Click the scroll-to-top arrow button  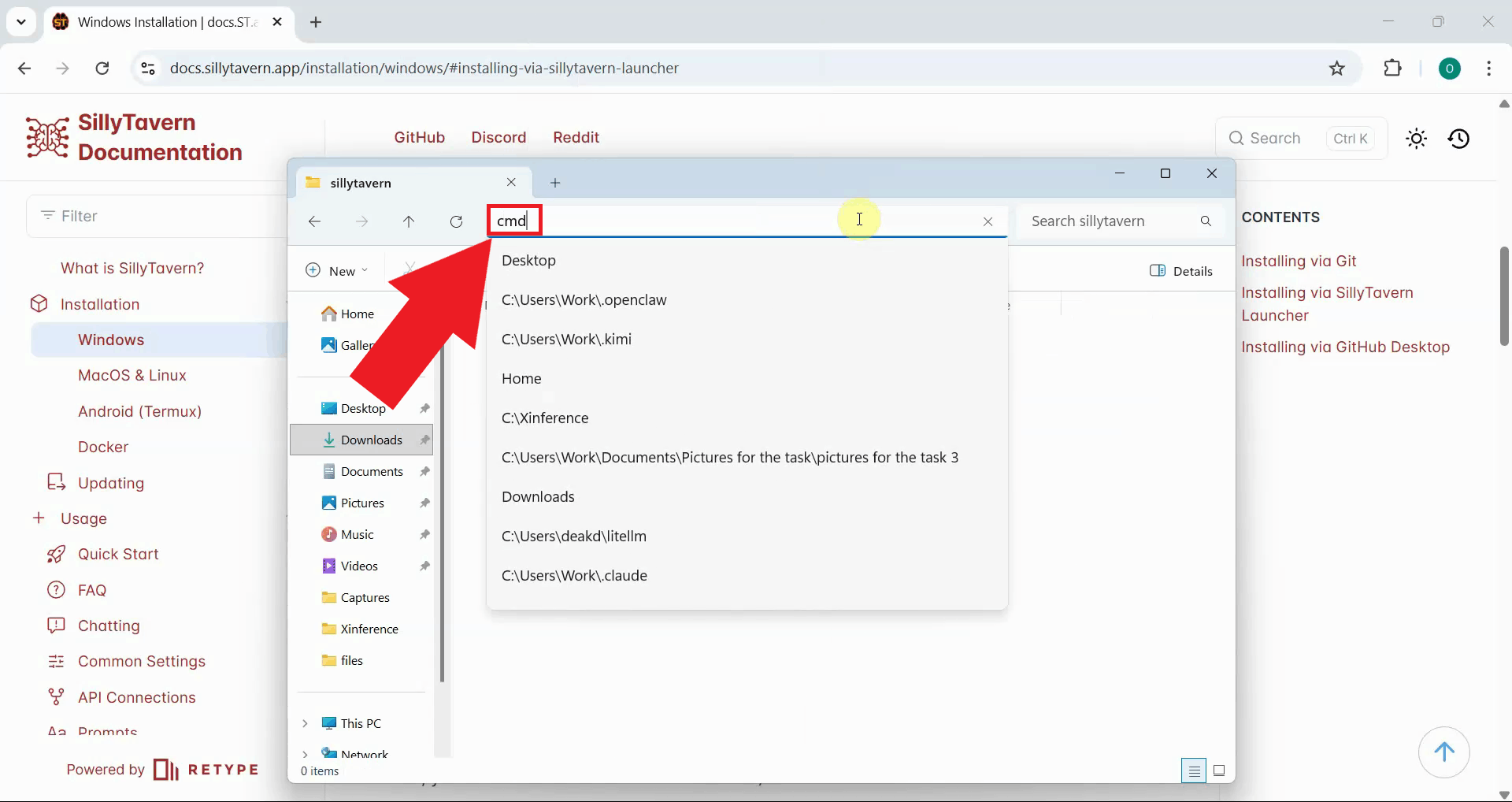[1443, 752]
